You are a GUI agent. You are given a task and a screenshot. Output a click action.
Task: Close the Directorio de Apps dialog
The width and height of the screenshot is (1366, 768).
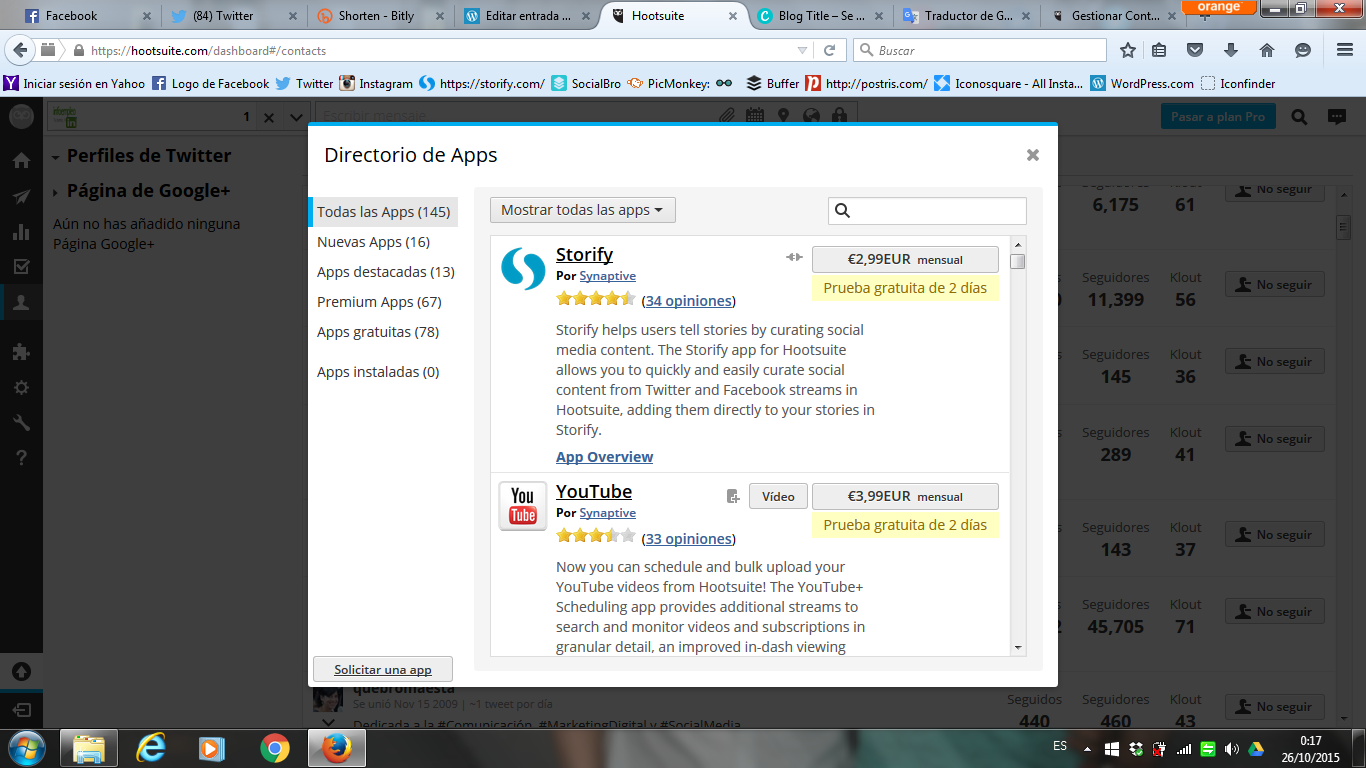tap(1033, 155)
